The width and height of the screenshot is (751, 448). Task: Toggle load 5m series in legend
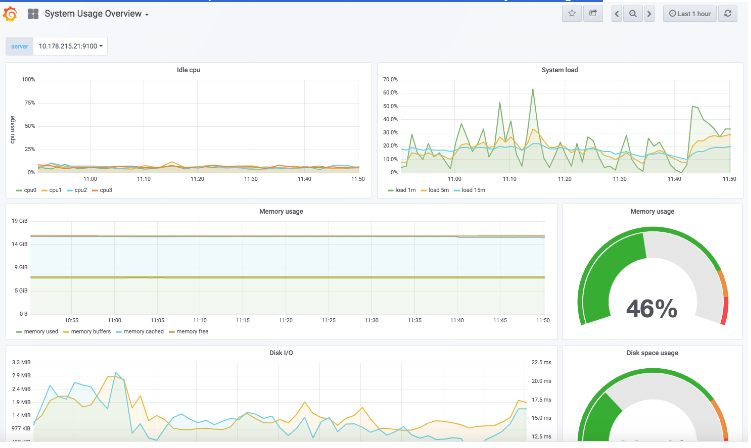coord(434,190)
